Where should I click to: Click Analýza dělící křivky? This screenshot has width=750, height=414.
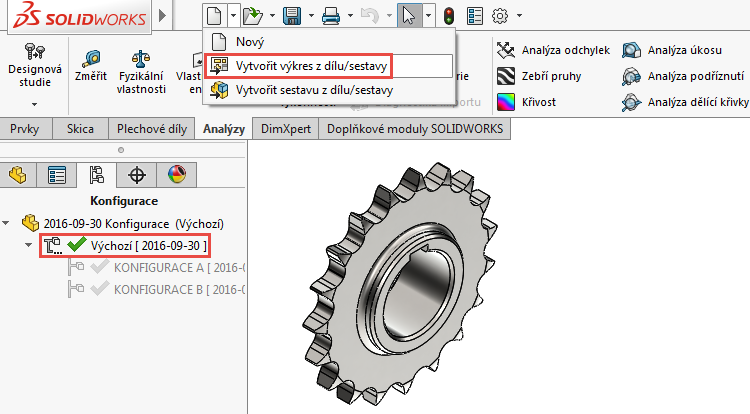click(x=685, y=102)
